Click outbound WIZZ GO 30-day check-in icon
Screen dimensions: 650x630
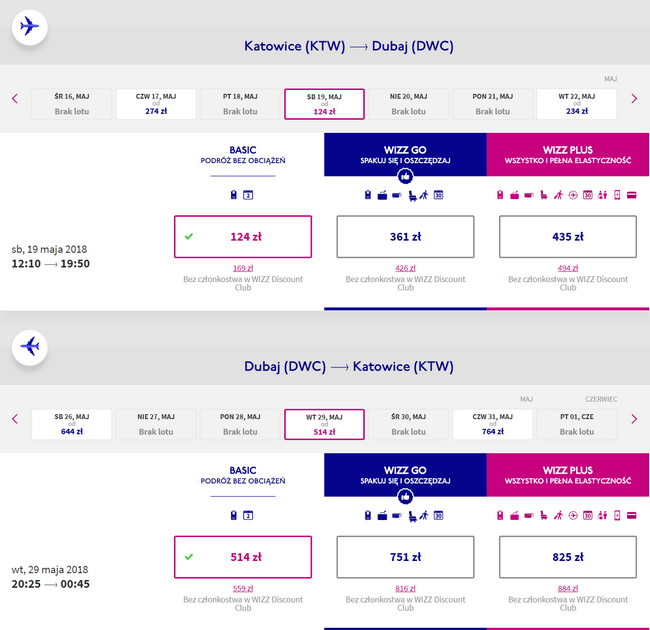pyautogui.click(x=438, y=195)
